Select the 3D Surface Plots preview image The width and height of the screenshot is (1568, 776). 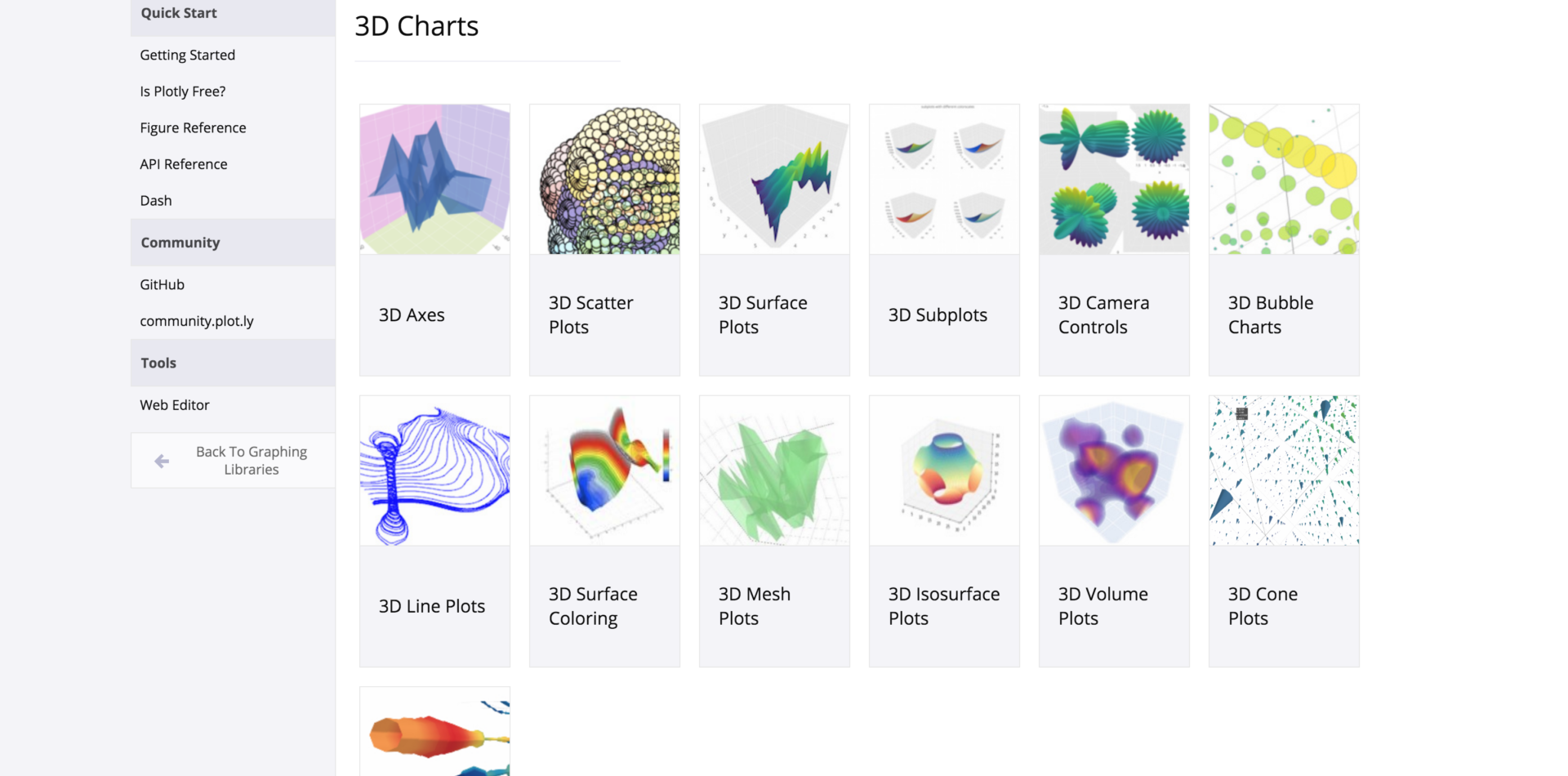point(774,179)
